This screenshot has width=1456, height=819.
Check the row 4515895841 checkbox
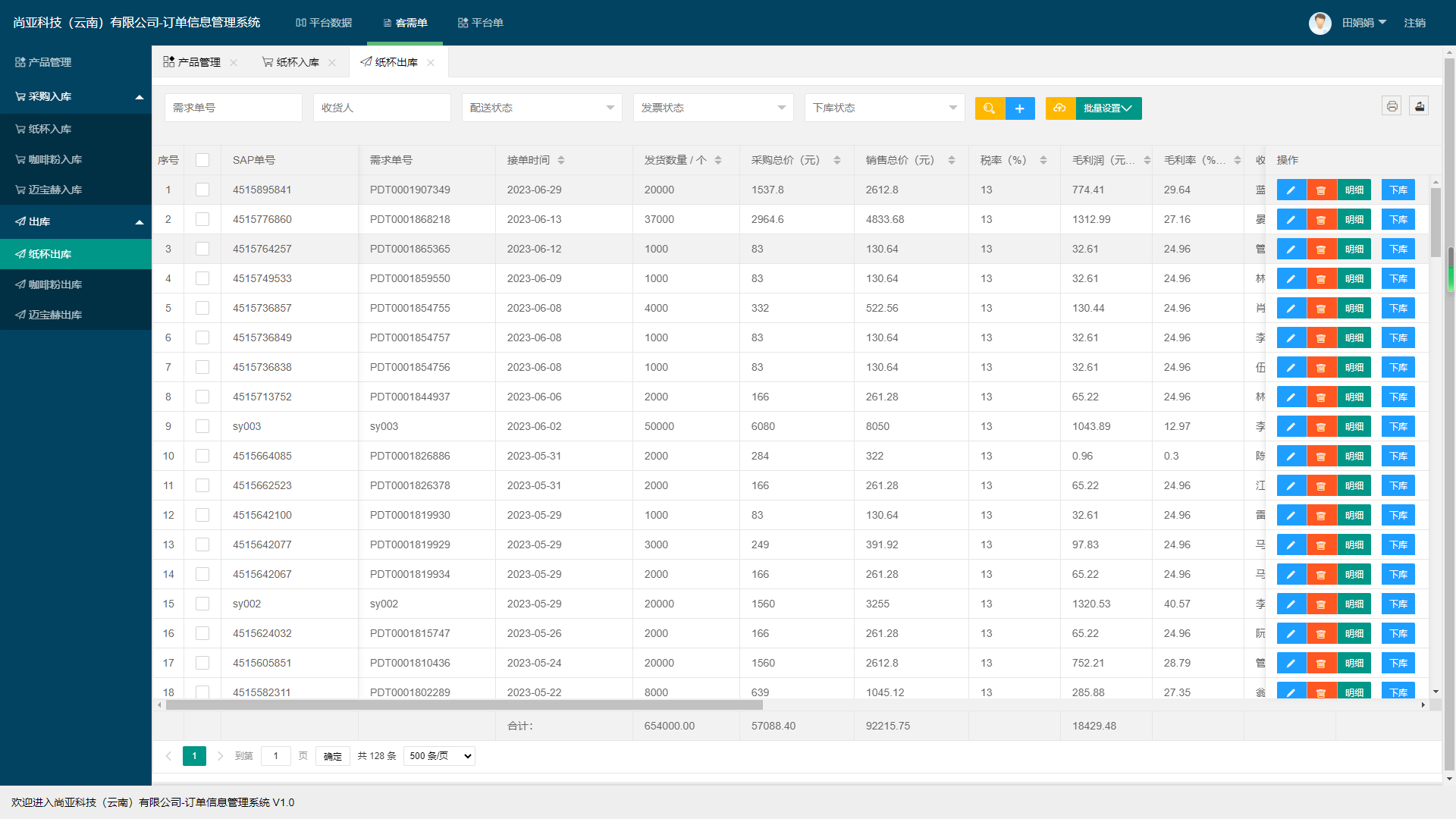pyautogui.click(x=202, y=190)
